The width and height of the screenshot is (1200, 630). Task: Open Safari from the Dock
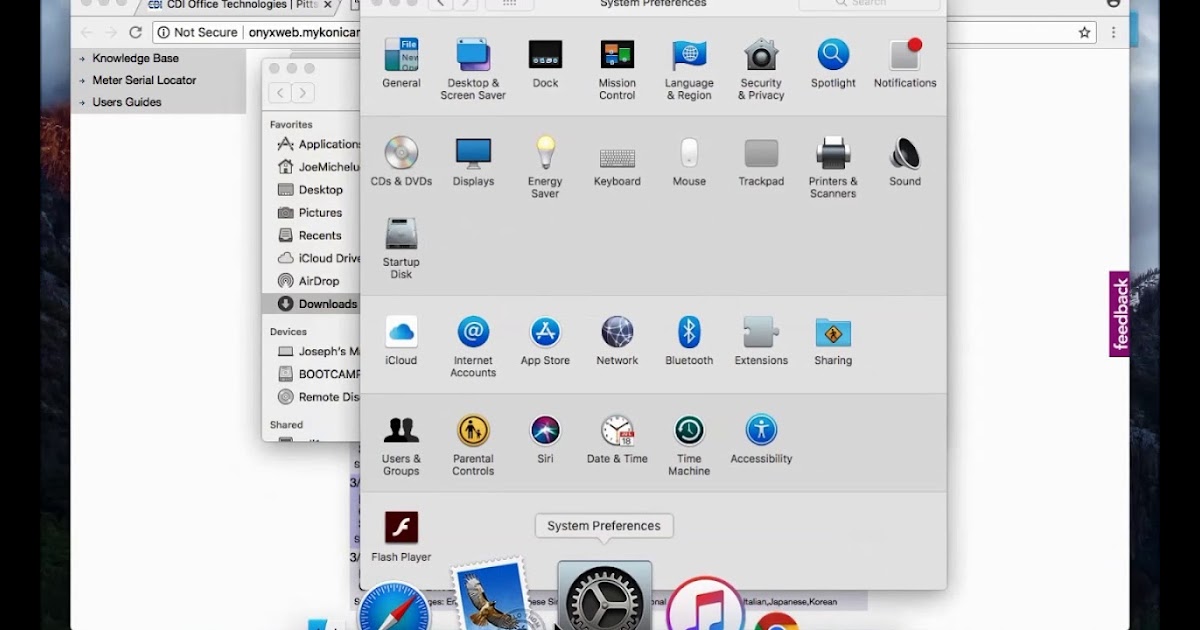point(394,607)
